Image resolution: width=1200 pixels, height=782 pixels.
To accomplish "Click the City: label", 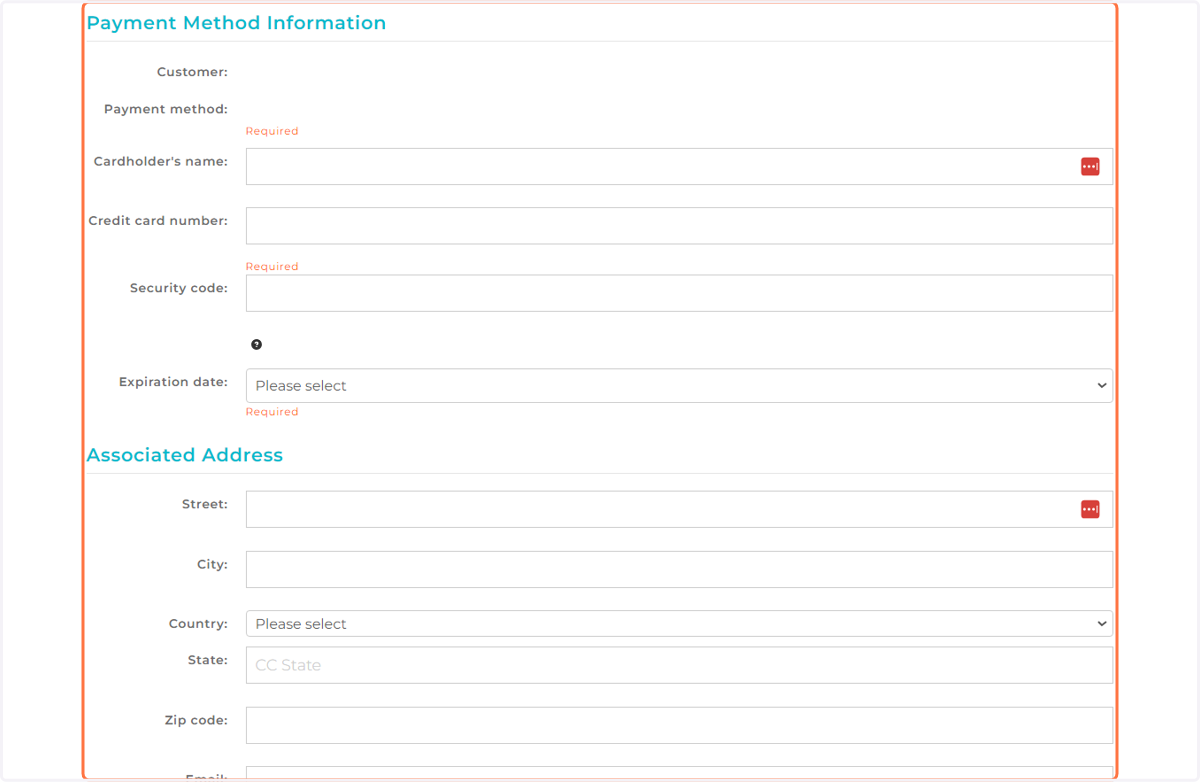I will pos(212,564).
